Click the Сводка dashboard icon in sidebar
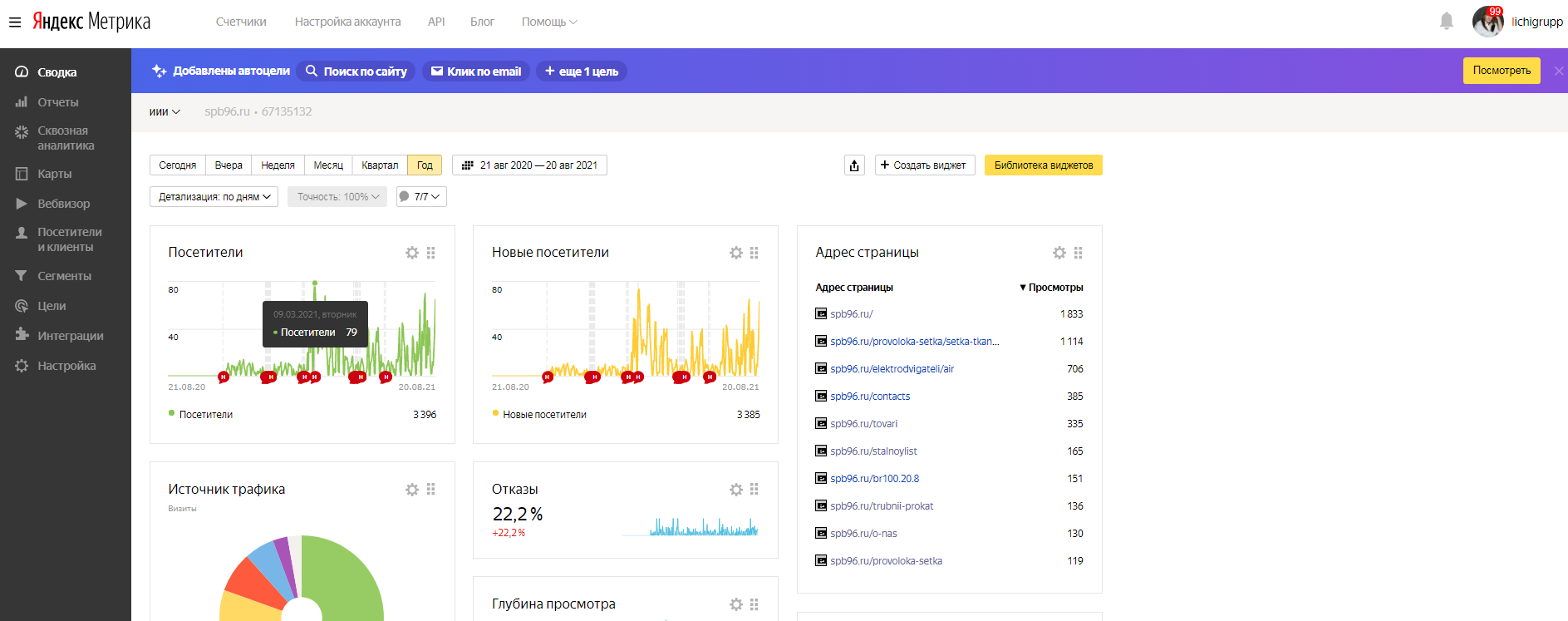Viewport: 1568px width, 621px height. coord(22,72)
